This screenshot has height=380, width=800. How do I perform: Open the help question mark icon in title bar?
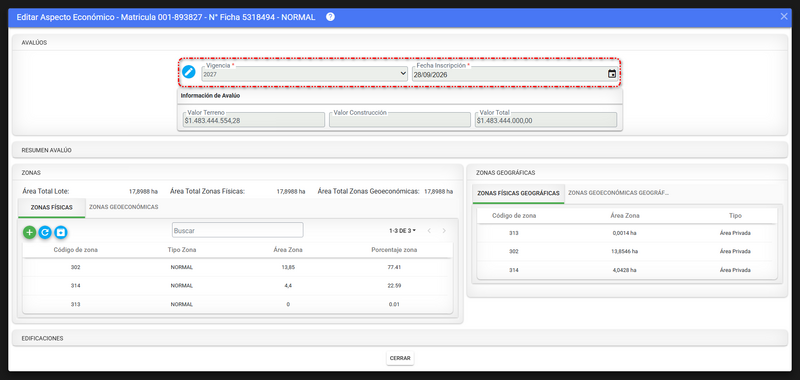(x=330, y=17)
